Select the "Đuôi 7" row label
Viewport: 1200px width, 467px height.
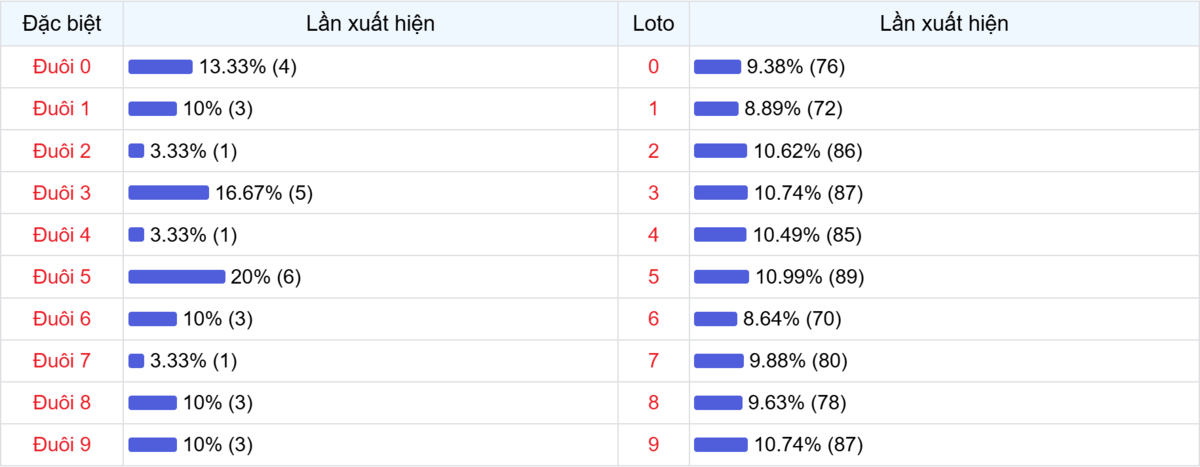tap(62, 360)
